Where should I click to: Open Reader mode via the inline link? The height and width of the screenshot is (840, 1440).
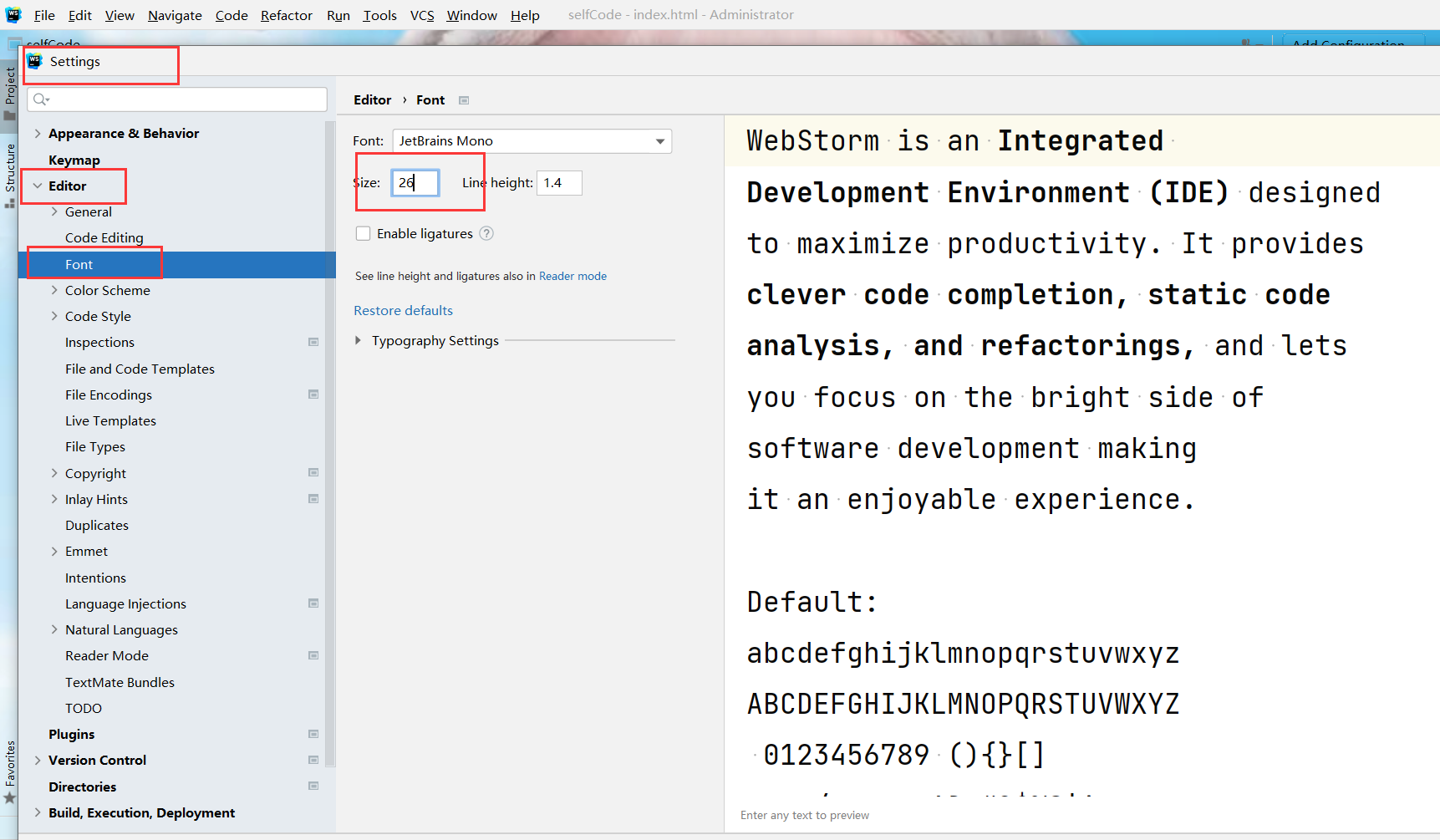point(572,276)
